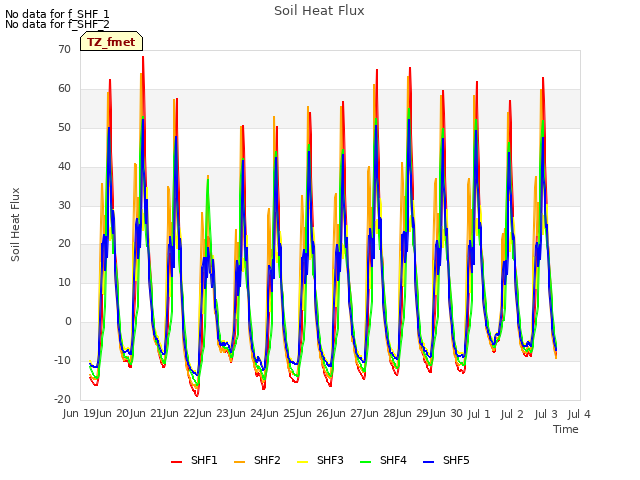Click the 'Jul 1' x-axis date label
640x480 pixels.
(479, 414)
